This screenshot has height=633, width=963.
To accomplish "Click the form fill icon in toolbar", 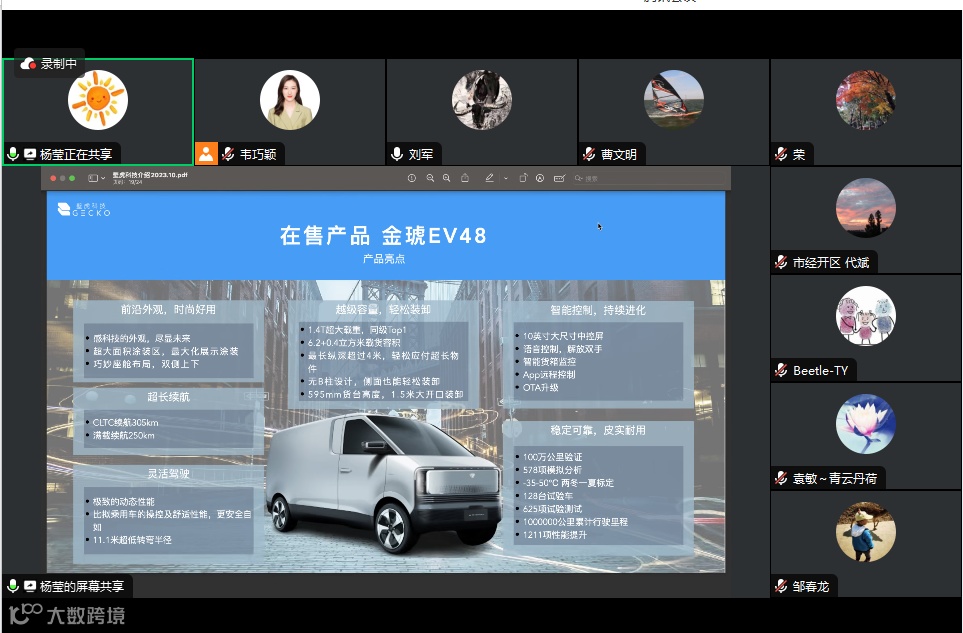I will pos(559,178).
